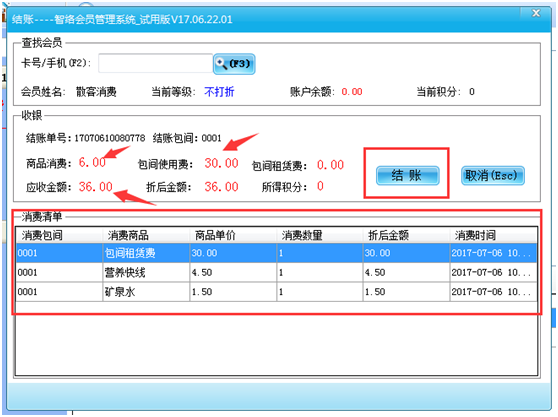The height and width of the screenshot is (417, 558).
Task: Click the 消费商品 column header
Action: [x=146, y=235]
